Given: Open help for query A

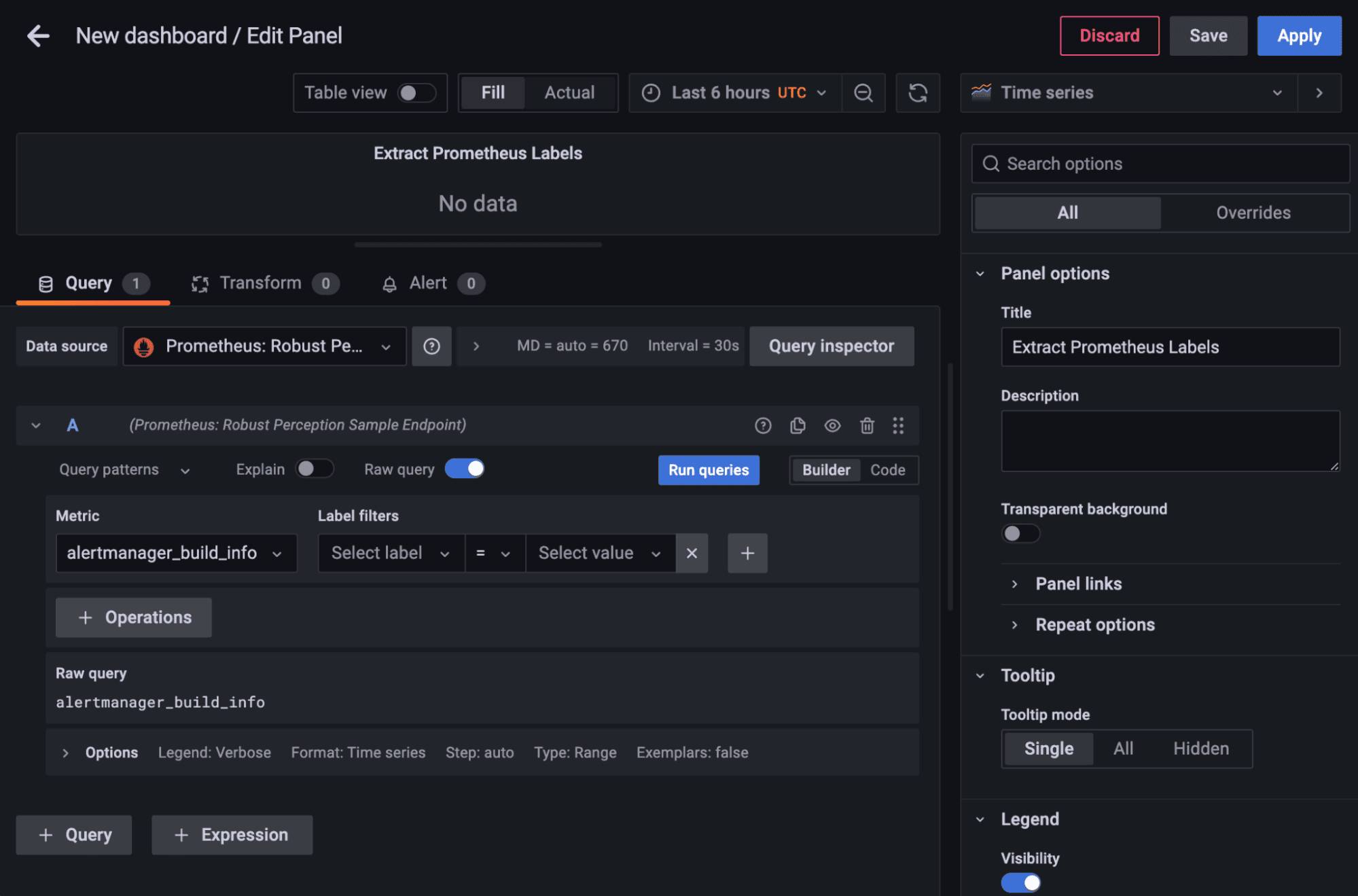Looking at the screenshot, I should pos(763,426).
